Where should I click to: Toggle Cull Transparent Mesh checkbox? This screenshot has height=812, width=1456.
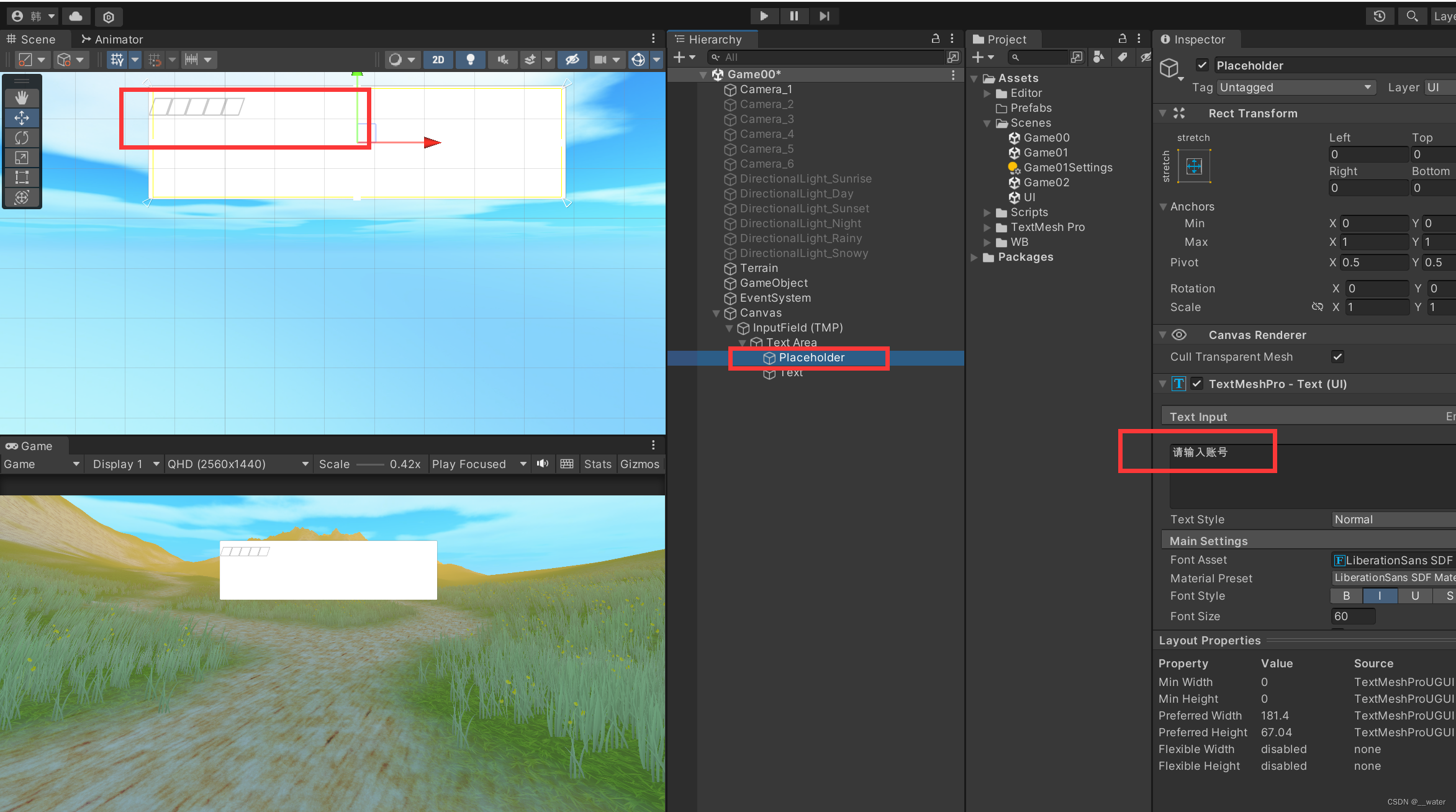point(1337,356)
